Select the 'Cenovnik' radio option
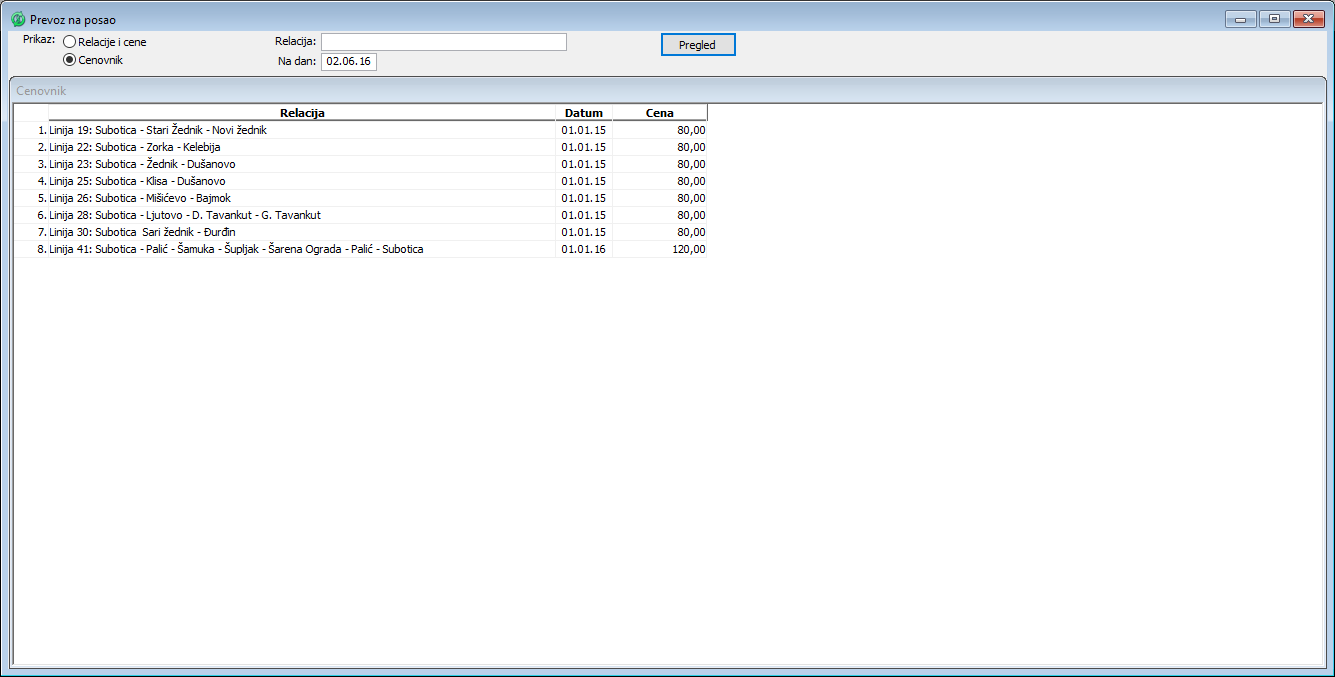The height and width of the screenshot is (677, 1335). point(70,60)
